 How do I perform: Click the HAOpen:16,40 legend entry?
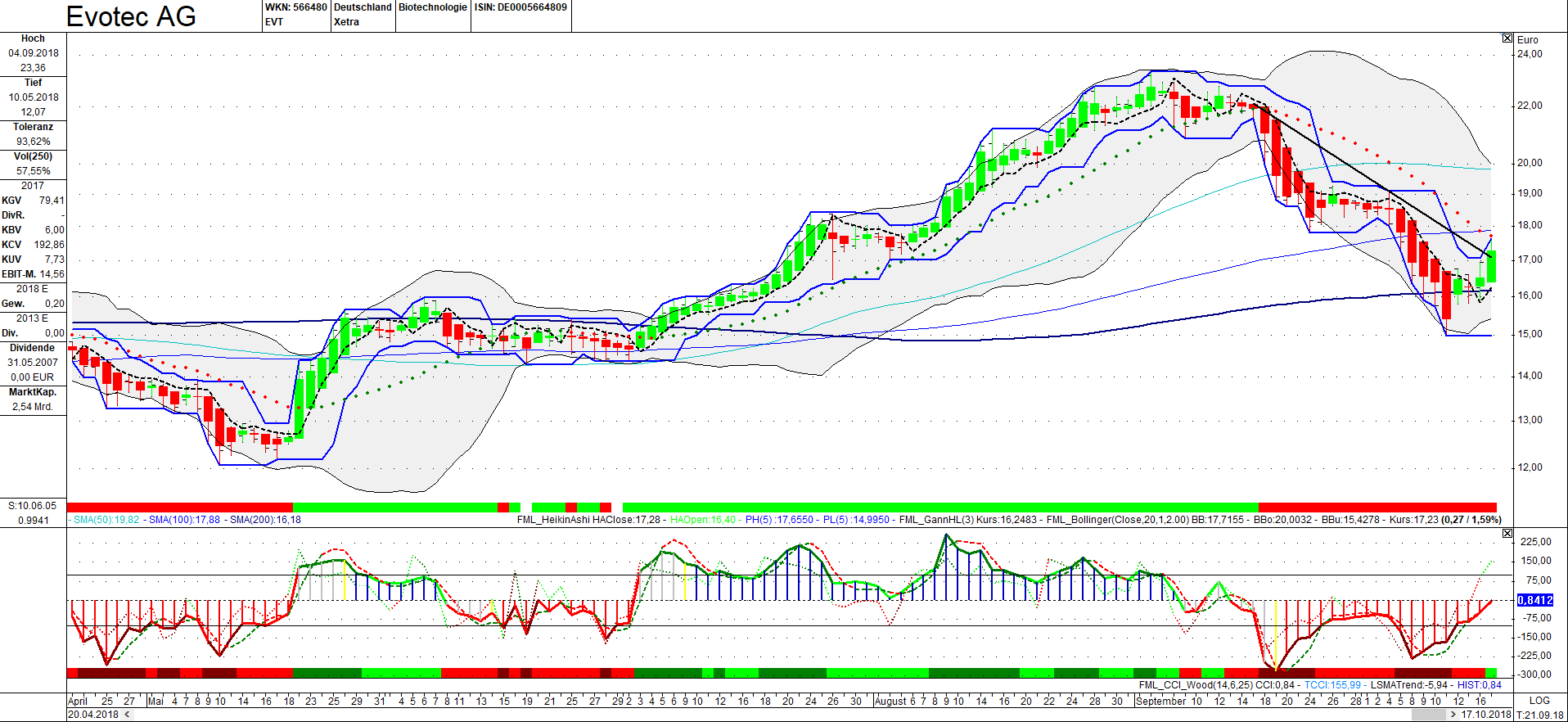click(x=703, y=520)
